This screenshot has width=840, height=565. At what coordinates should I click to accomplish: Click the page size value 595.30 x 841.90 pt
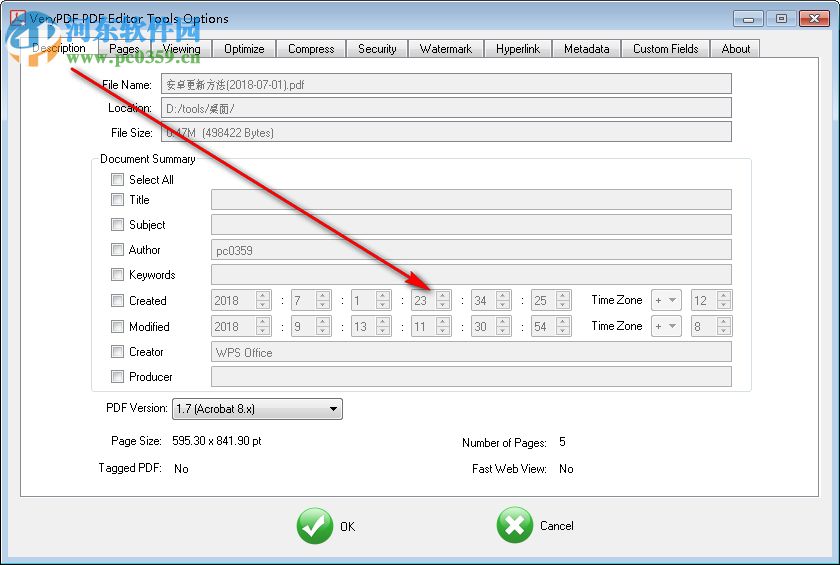tap(217, 441)
